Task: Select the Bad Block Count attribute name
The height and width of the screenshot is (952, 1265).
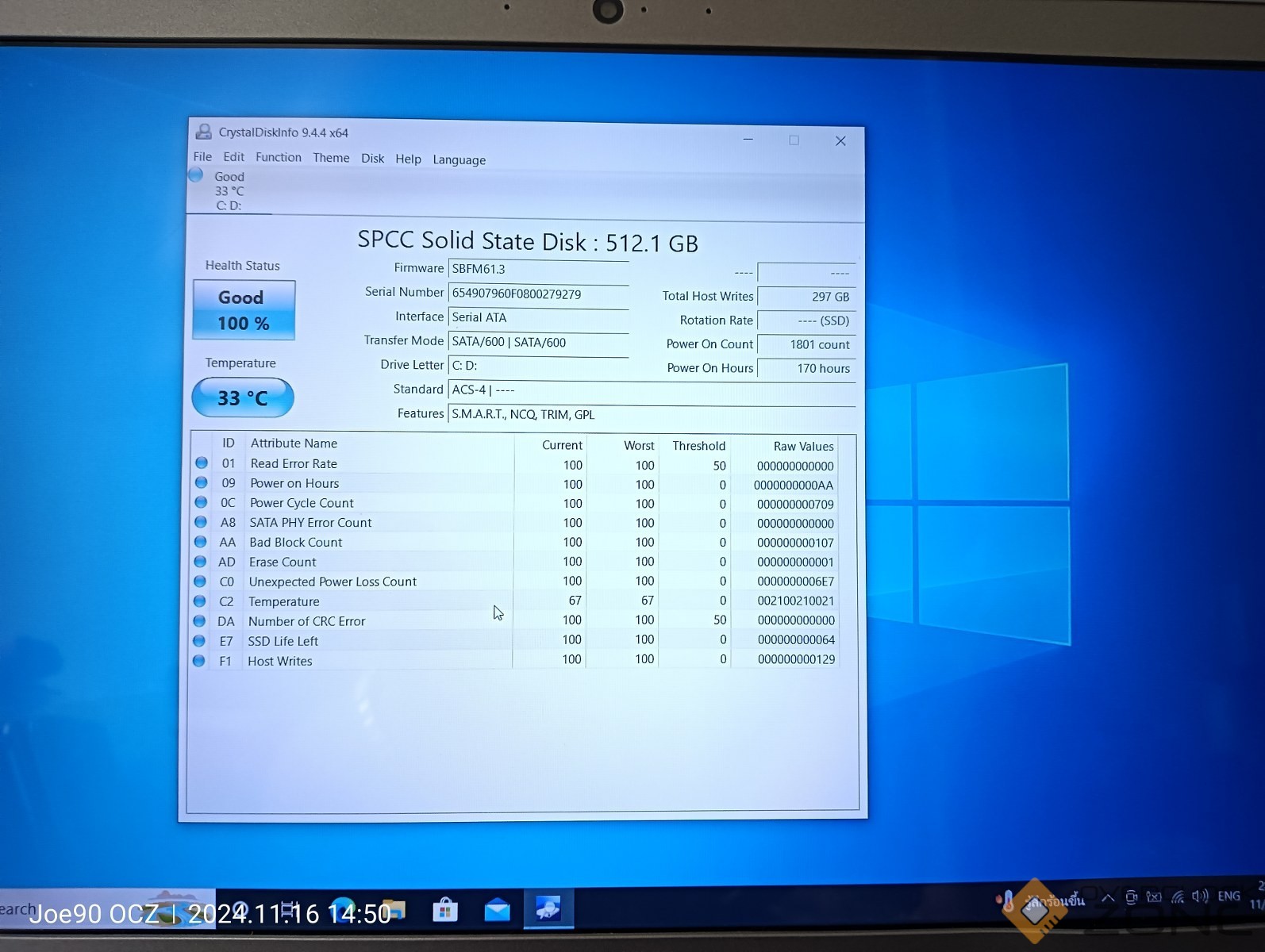Action: (295, 543)
